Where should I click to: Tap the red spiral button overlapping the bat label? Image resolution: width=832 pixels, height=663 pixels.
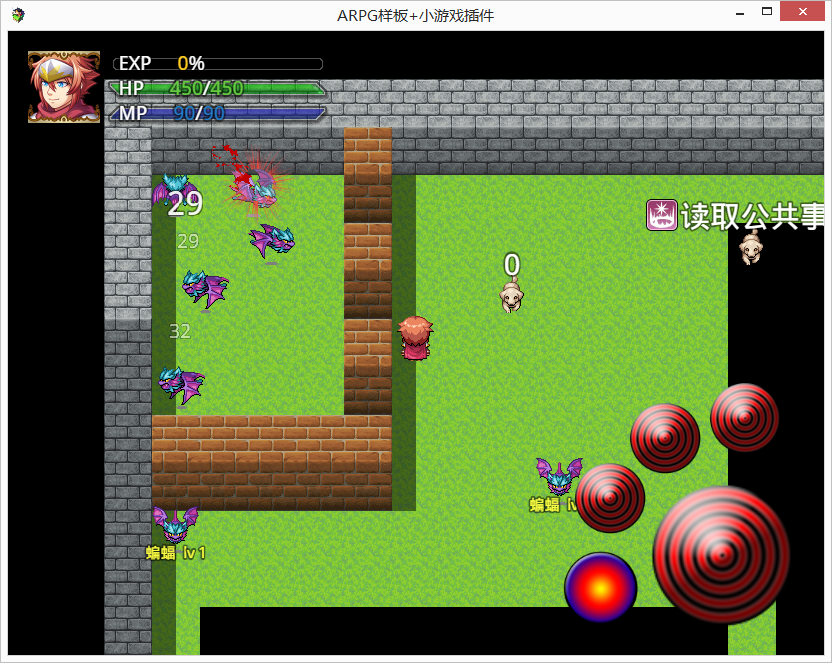tap(610, 498)
